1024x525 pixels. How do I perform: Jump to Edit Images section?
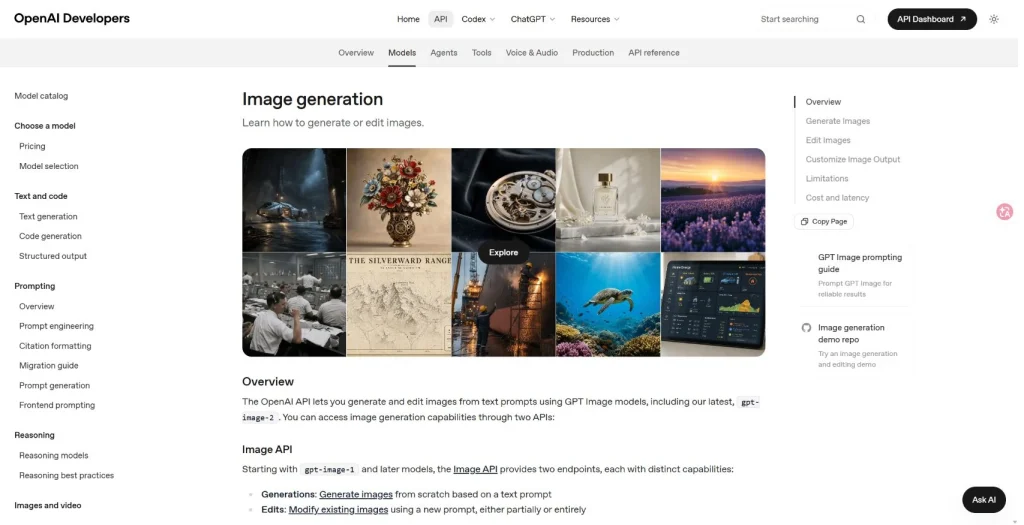pyautogui.click(x=827, y=140)
